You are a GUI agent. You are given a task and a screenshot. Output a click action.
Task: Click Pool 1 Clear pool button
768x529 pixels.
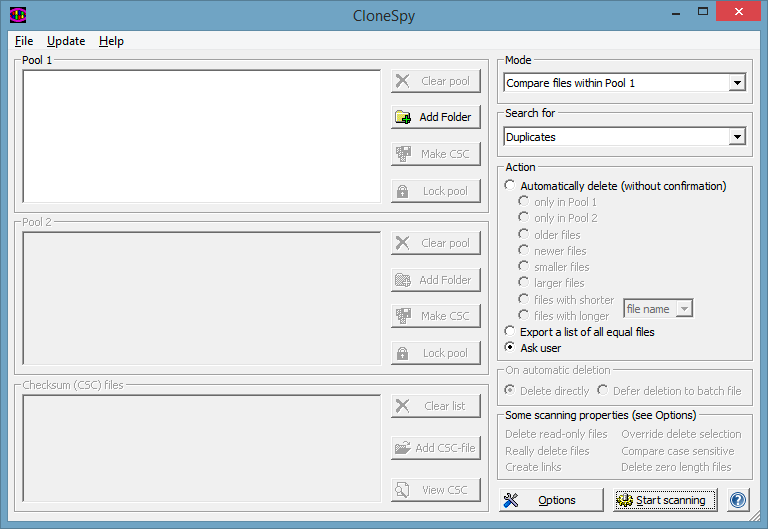[435, 81]
